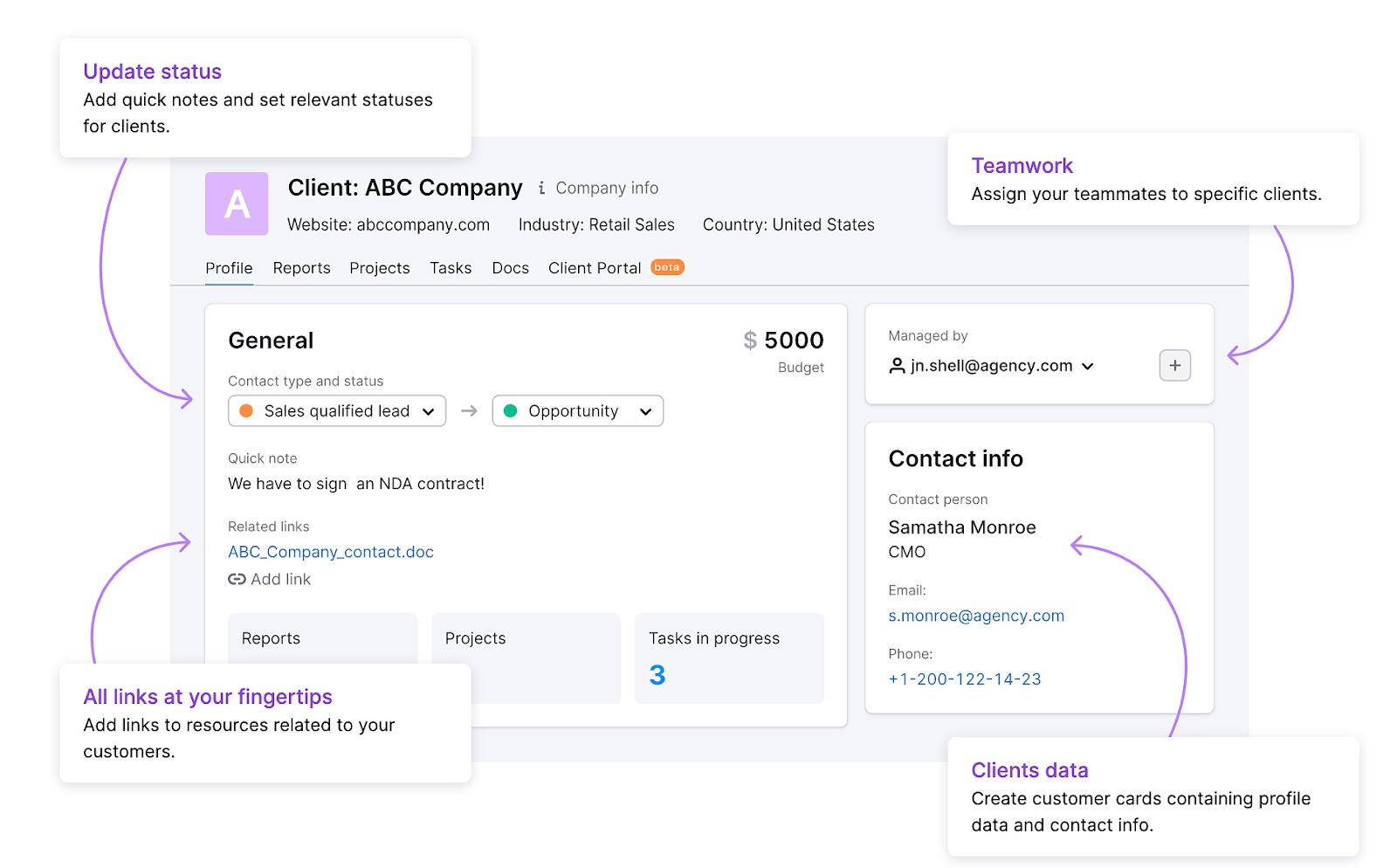The height and width of the screenshot is (868, 1397).
Task: Open the Docs tab
Action: tap(510, 268)
